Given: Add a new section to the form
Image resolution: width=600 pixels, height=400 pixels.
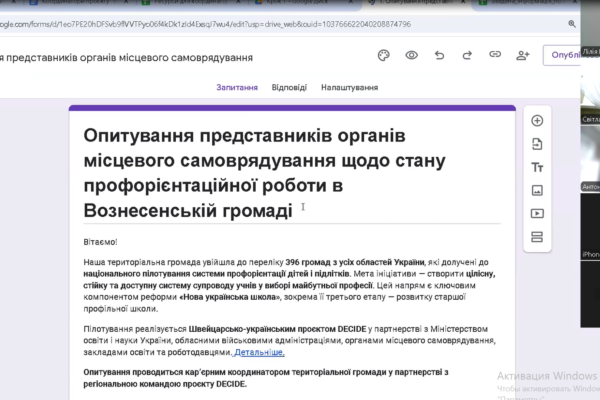Looking at the screenshot, I should 537,237.
